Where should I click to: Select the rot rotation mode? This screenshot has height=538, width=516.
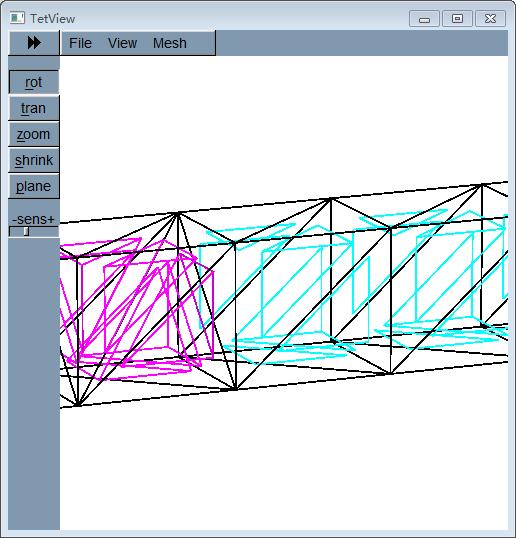coord(34,82)
